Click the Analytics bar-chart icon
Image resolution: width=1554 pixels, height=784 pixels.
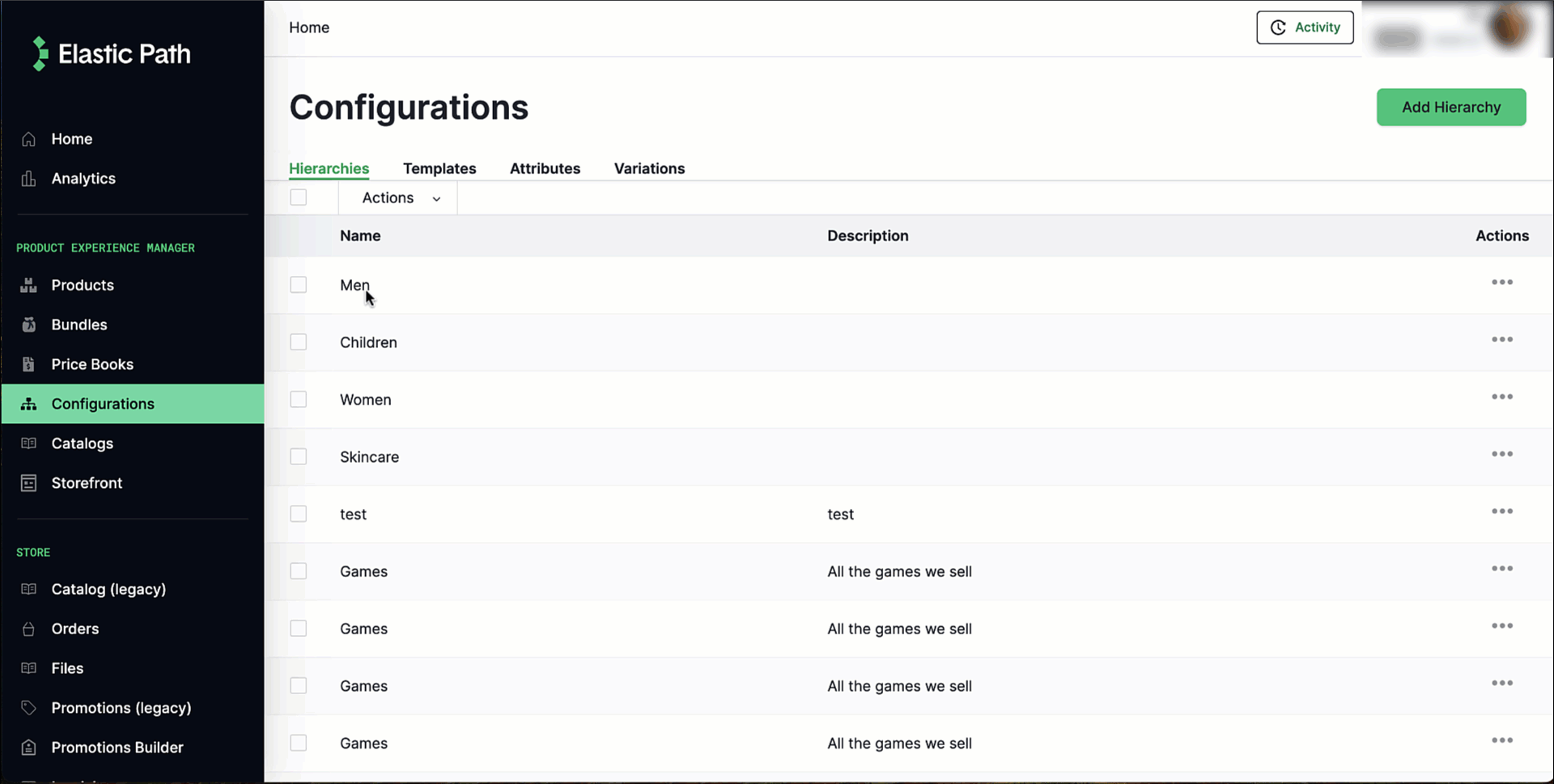point(28,178)
